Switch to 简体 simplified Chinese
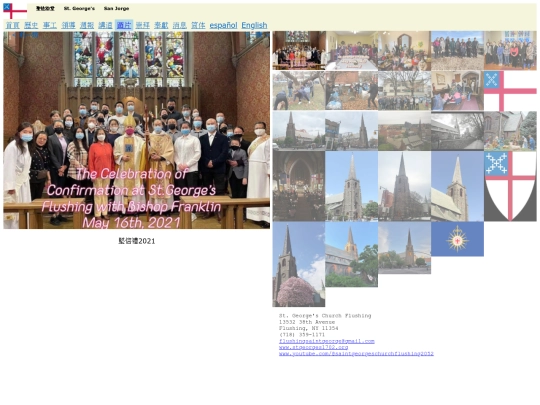This screenshot has height=405, width=540. point(198,25)
